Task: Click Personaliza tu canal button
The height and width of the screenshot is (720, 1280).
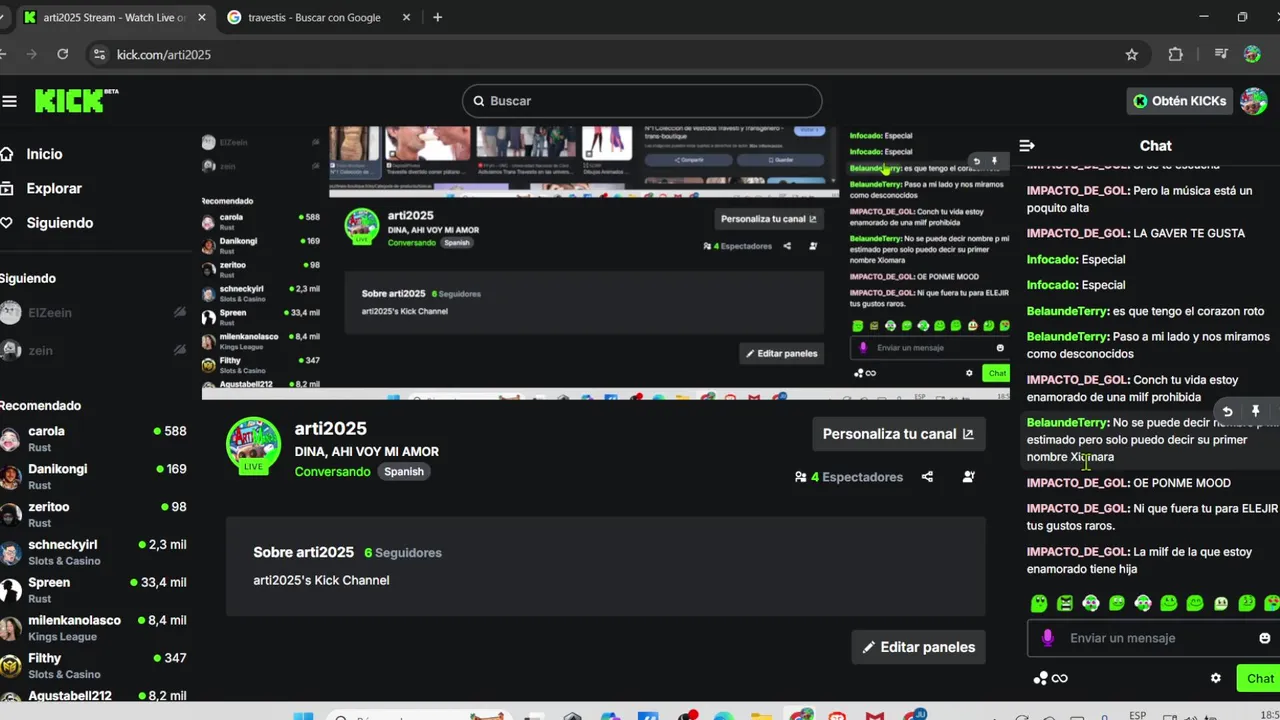Action: point(898,434)
